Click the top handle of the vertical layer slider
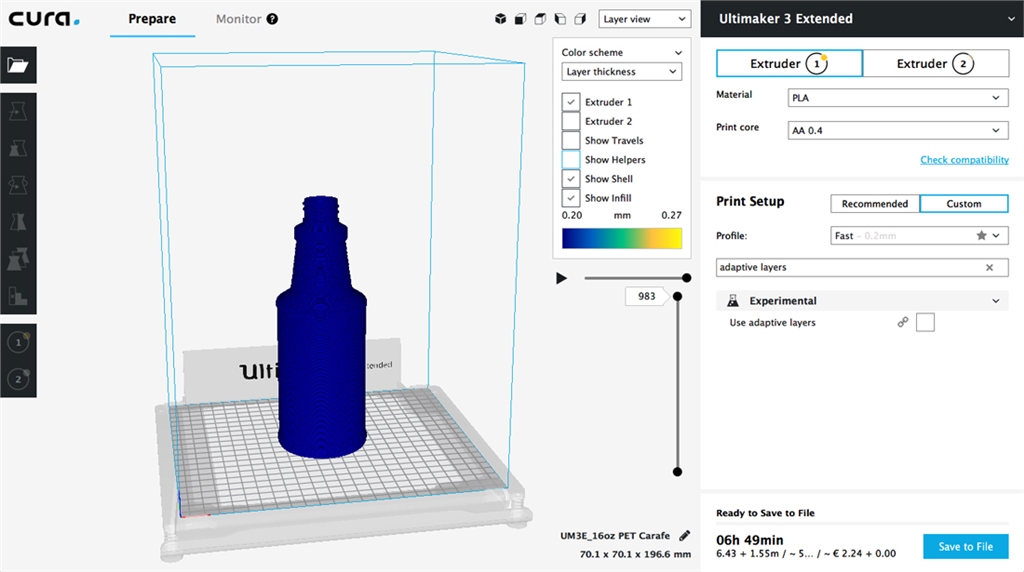 677,296
